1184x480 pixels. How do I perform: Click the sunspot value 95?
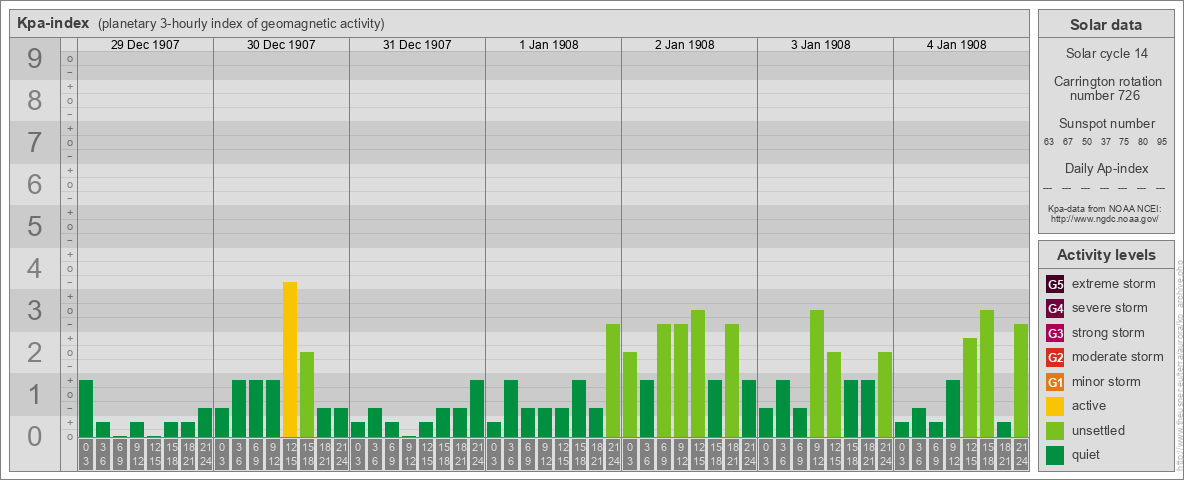coord(1162,142)
